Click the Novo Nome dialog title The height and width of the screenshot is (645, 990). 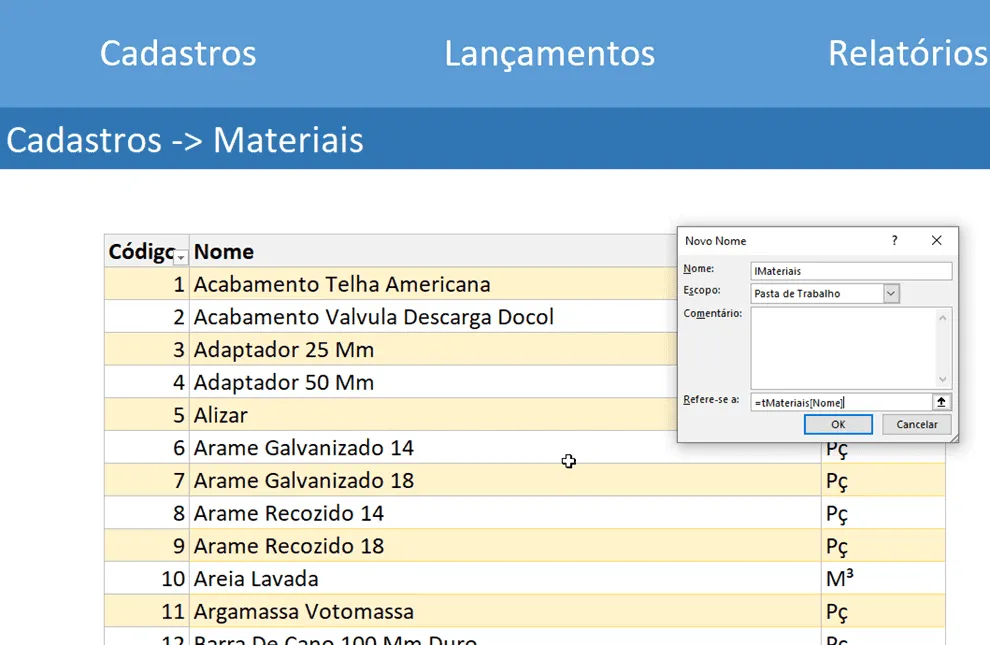tap(715, 241)
